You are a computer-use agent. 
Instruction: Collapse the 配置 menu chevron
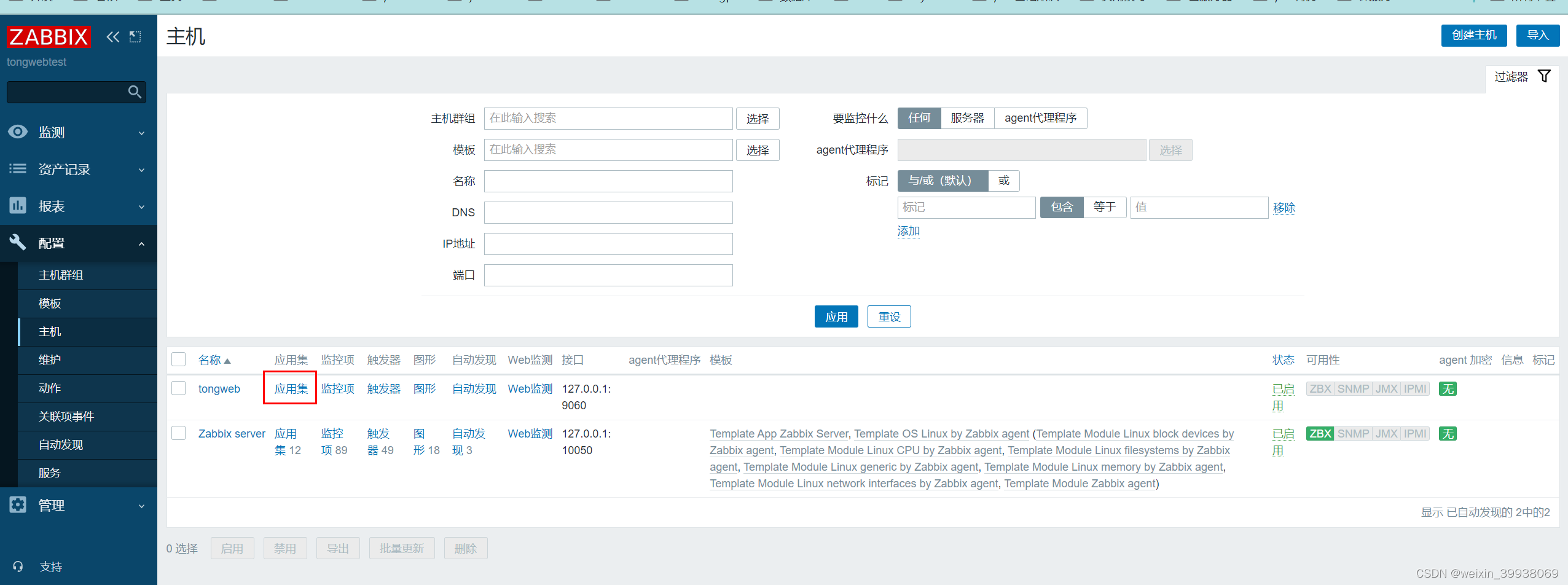(142, 243)
